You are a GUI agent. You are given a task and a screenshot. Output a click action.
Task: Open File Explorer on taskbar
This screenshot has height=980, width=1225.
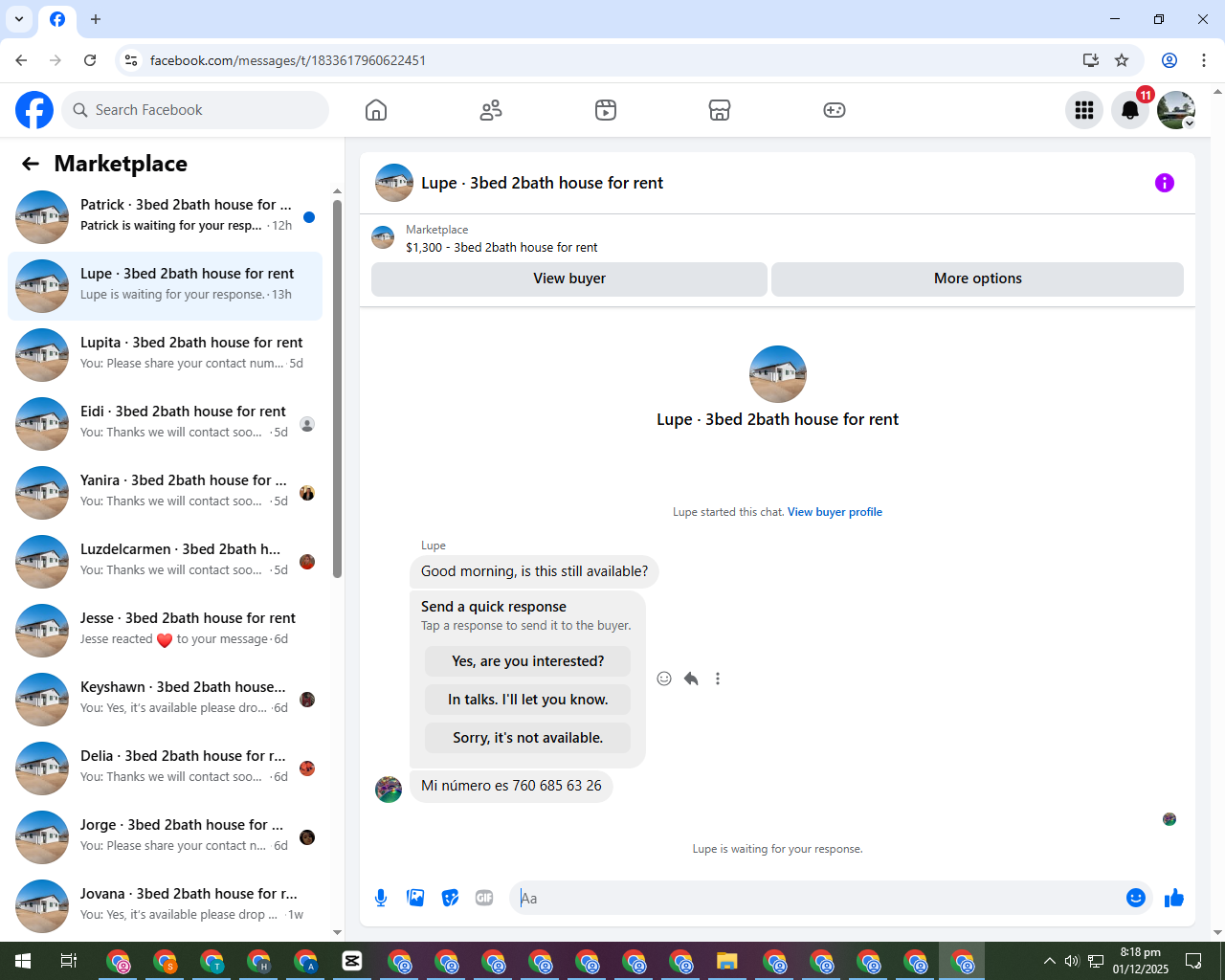[727, 961]
